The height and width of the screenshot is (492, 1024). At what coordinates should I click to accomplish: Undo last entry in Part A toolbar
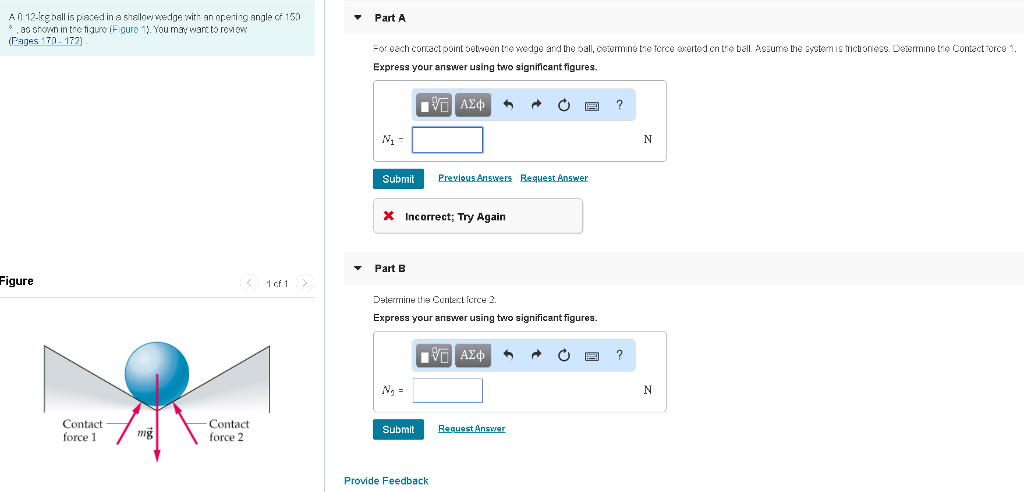click(x=509, y=105)
